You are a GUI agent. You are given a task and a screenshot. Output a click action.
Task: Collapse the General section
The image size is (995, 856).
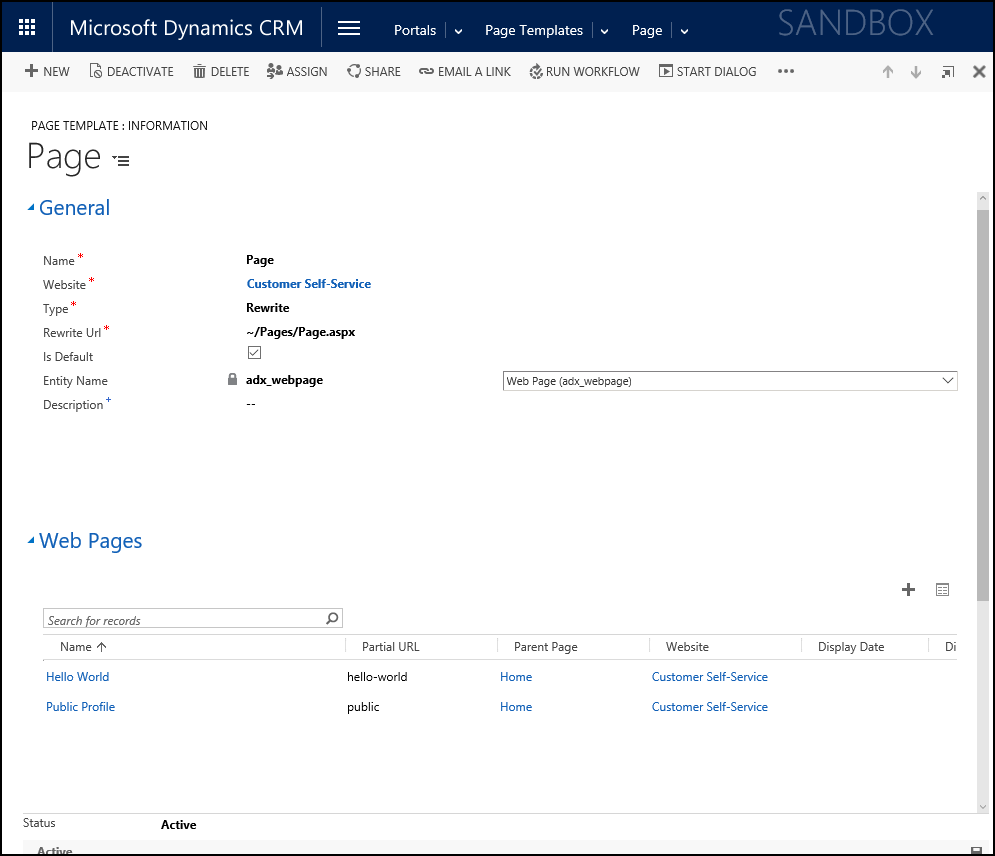point(30,207)
